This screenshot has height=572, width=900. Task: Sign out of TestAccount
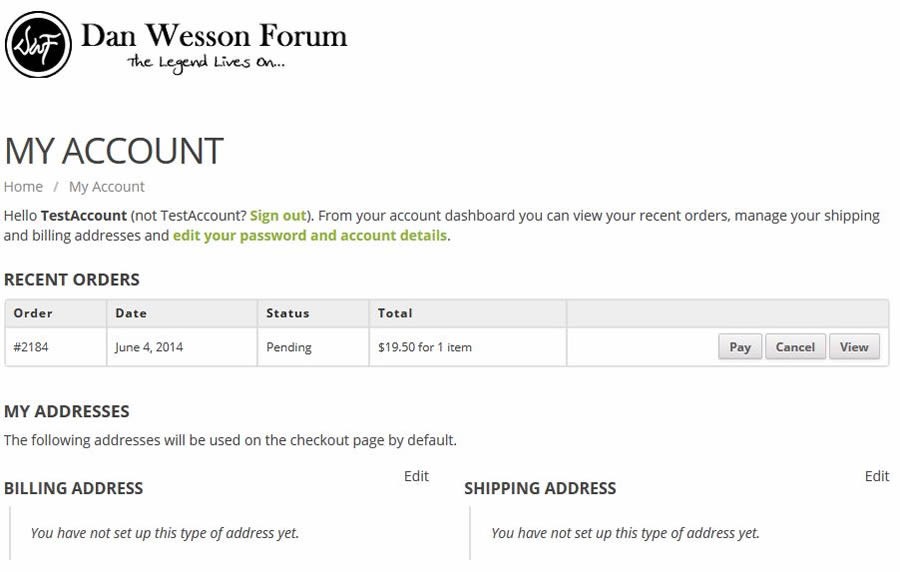click(278, 216)
